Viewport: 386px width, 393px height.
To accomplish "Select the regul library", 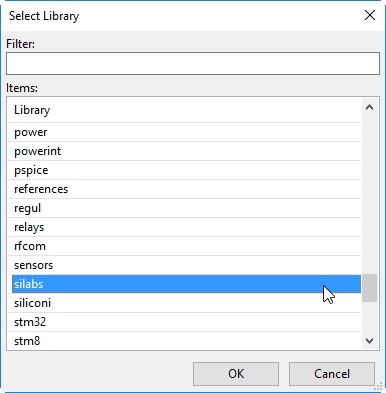I will pos(184,208).
